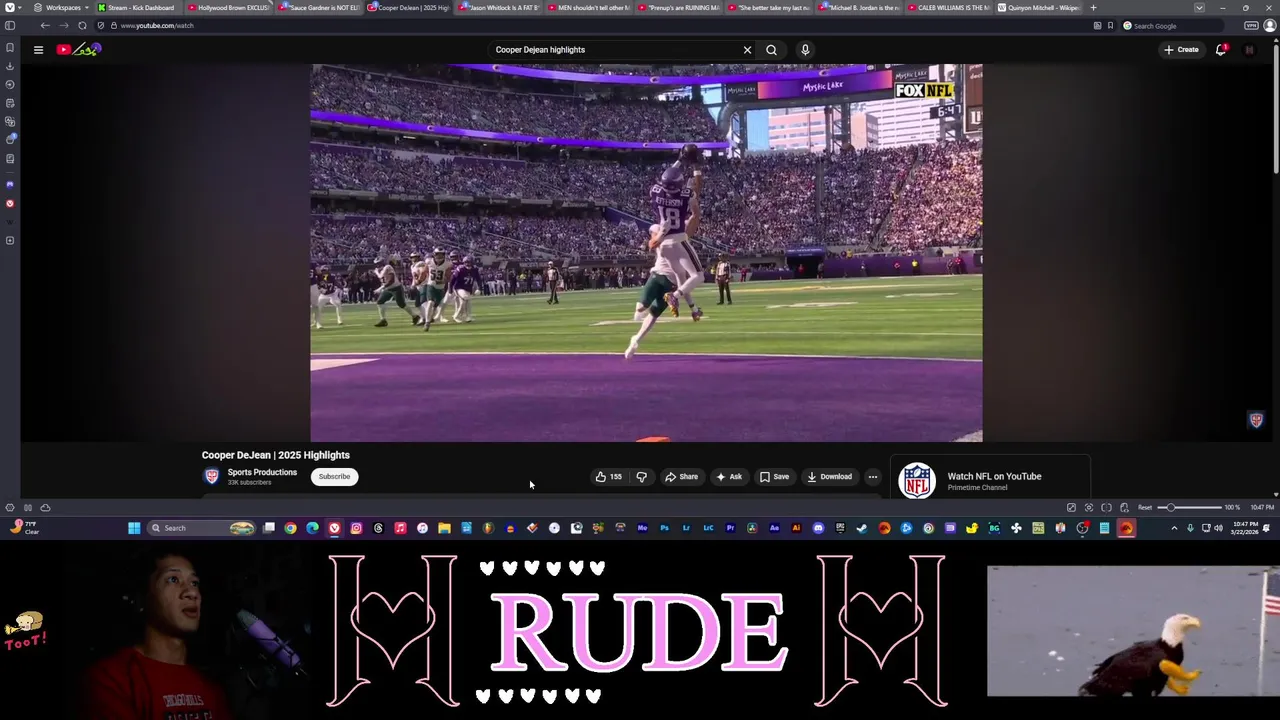
Task: Open the Sports Productions channel name link
Action: 262,472
